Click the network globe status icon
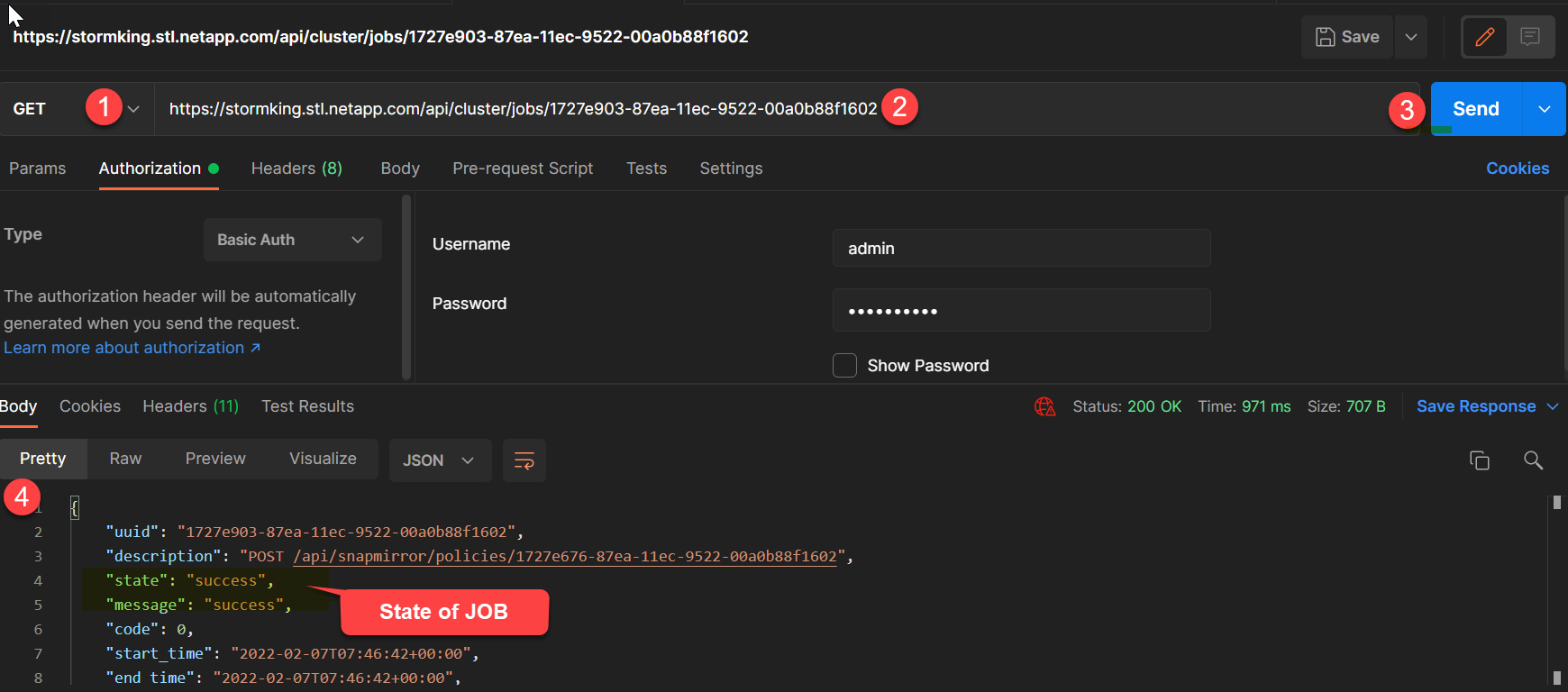The image size is (1568, 692). 1044,406
